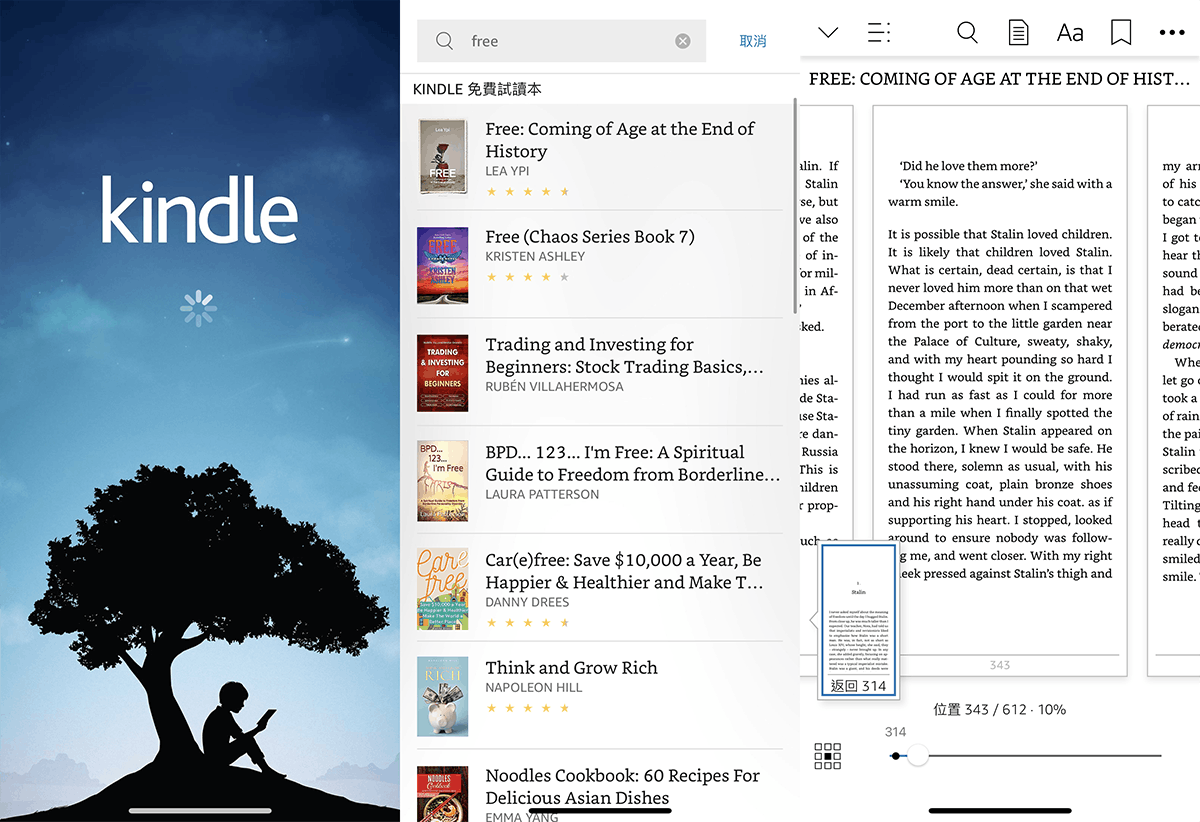Tap the 取消 cancel button
Screen dimensions: 1200x822
(753, 41)
